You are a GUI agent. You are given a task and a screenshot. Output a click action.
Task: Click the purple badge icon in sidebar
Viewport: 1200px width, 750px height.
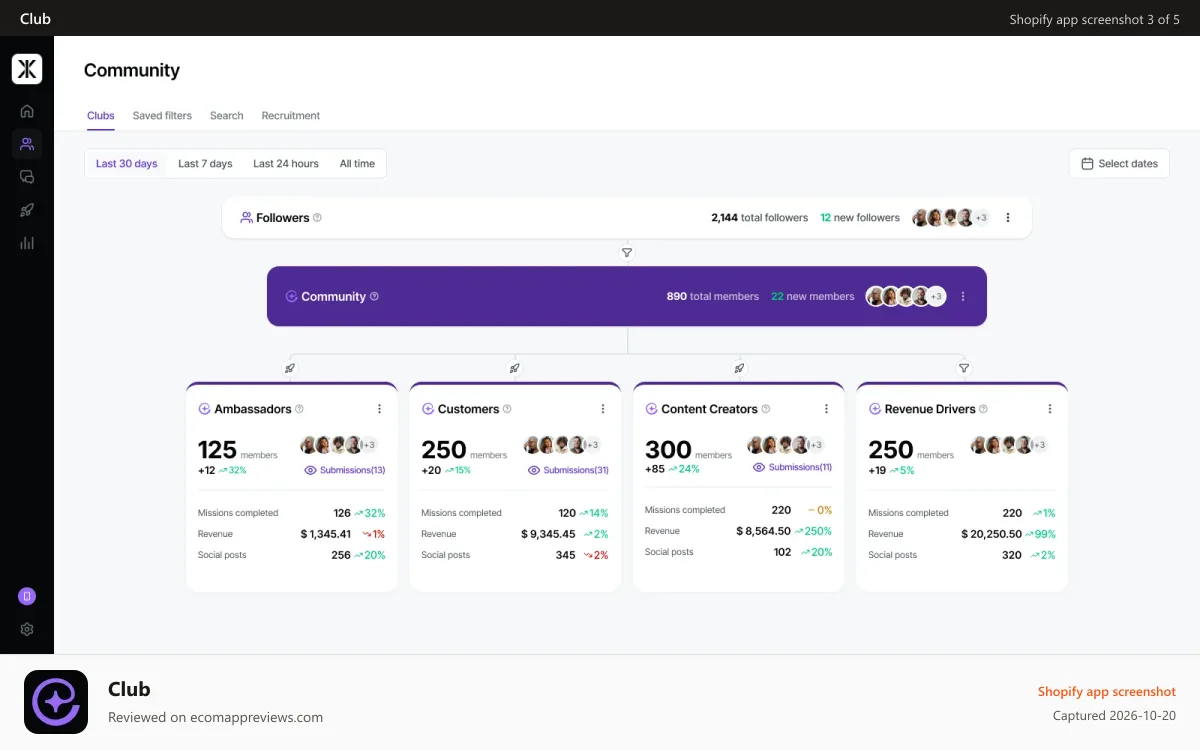tap(27, 596)
